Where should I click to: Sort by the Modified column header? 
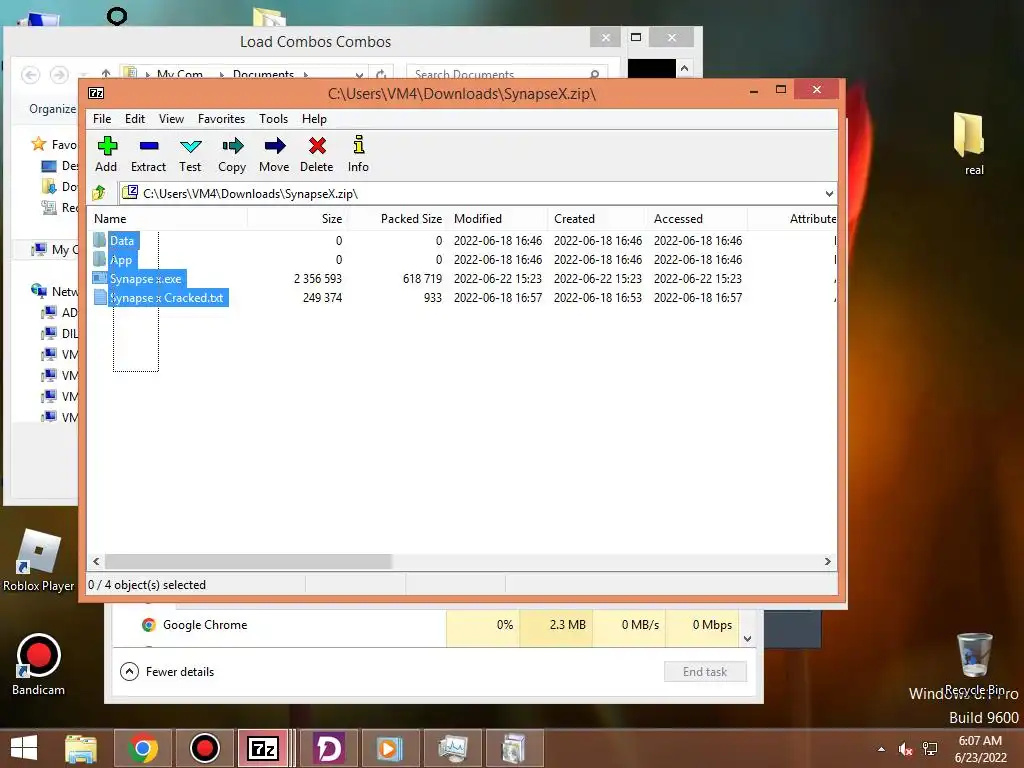pyautogui.click(x=498, y=219)
